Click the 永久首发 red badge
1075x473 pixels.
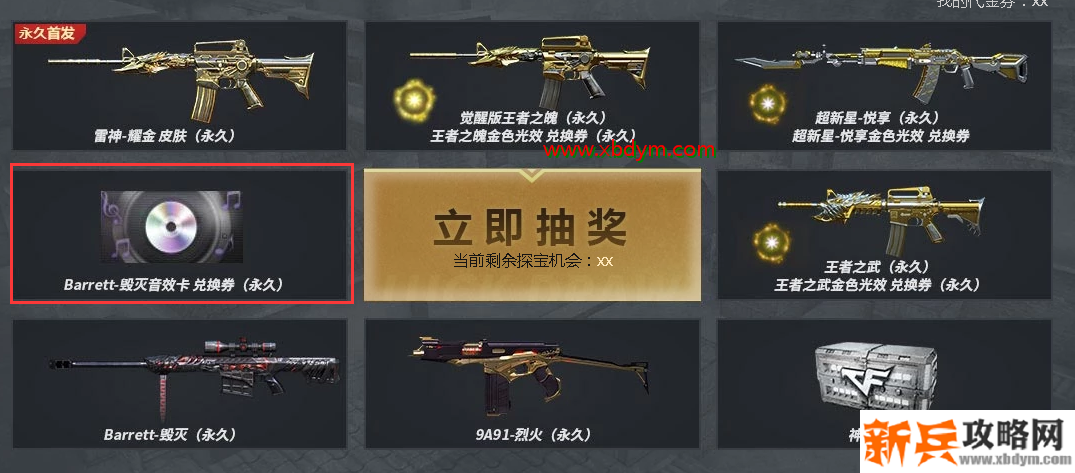[50, 34]
